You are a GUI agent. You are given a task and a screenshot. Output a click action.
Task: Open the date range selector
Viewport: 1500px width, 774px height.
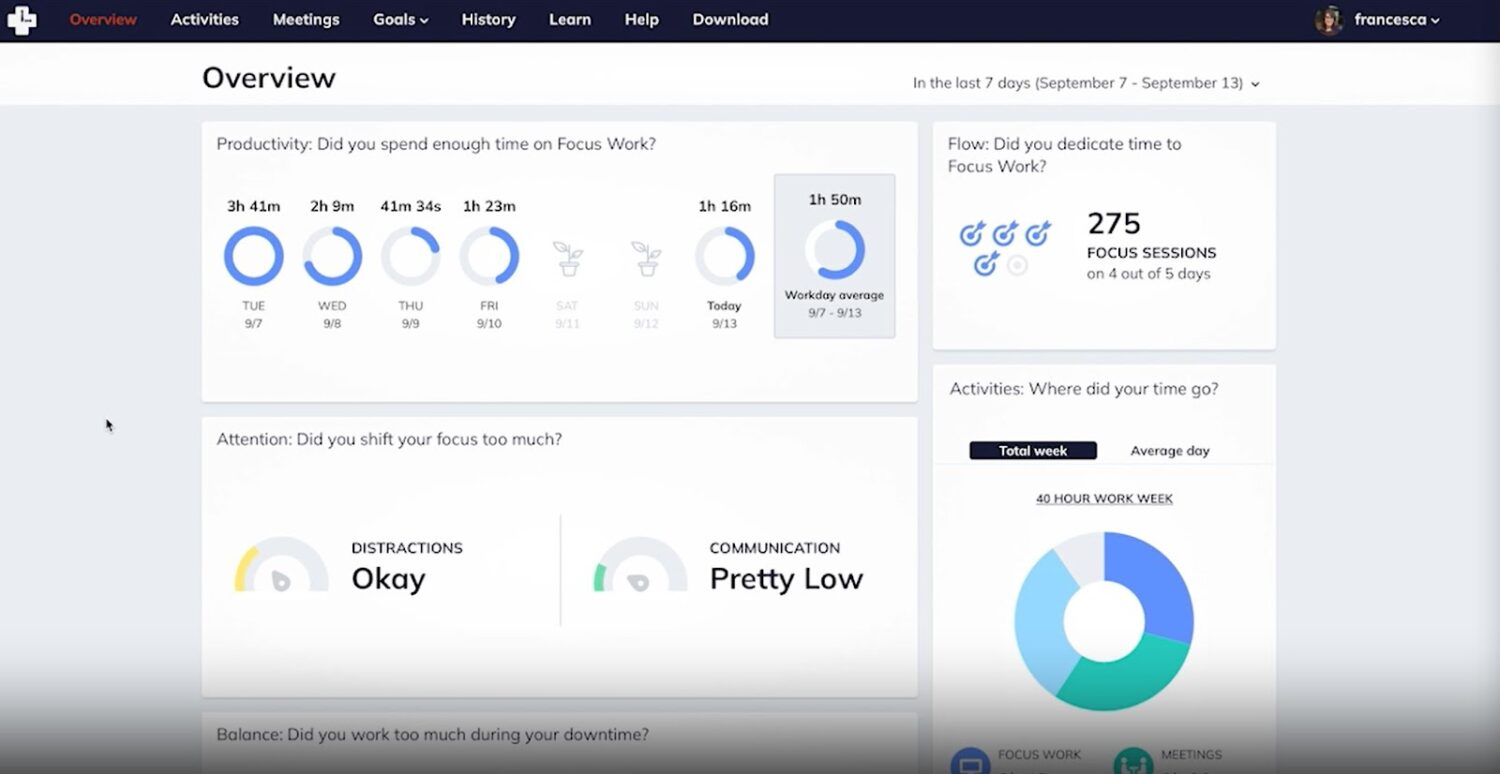point(1085,83)
